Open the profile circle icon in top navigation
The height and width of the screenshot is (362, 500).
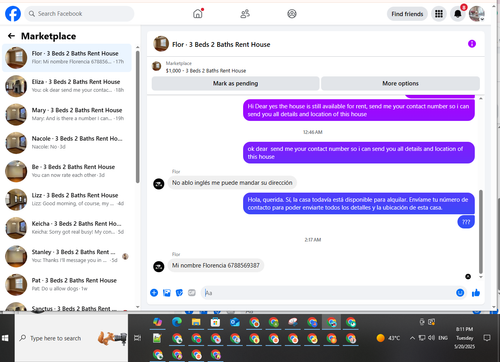pyautogui.click(x=292, y=14)
